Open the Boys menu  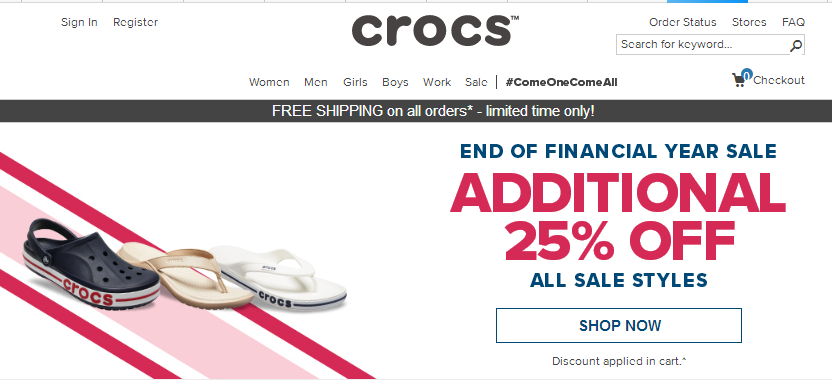click(395, 82)
